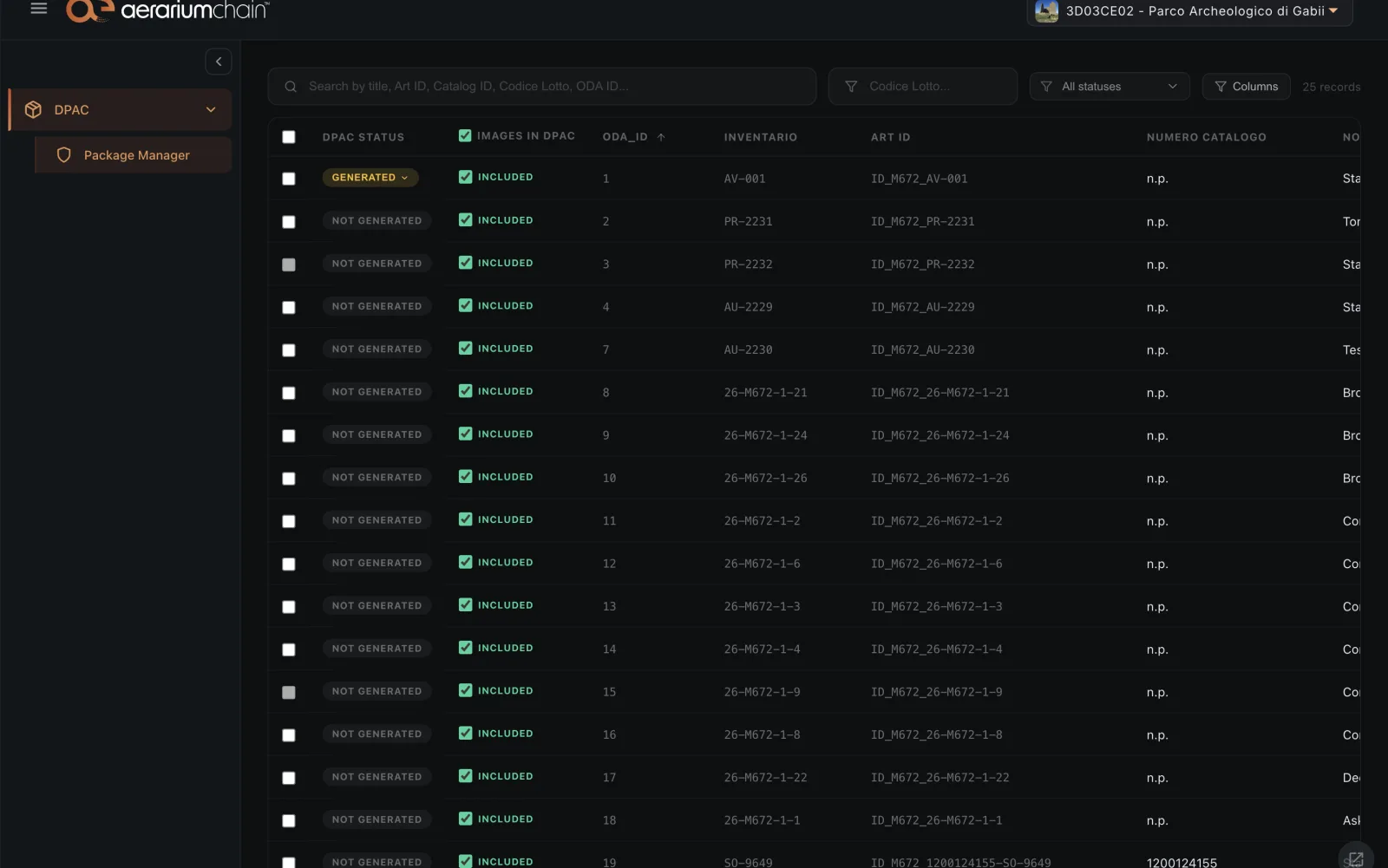The height and width of the screenshot is (868, 1388).
Task: Select the row checkbox for AV-001
Action: [289, 179]
